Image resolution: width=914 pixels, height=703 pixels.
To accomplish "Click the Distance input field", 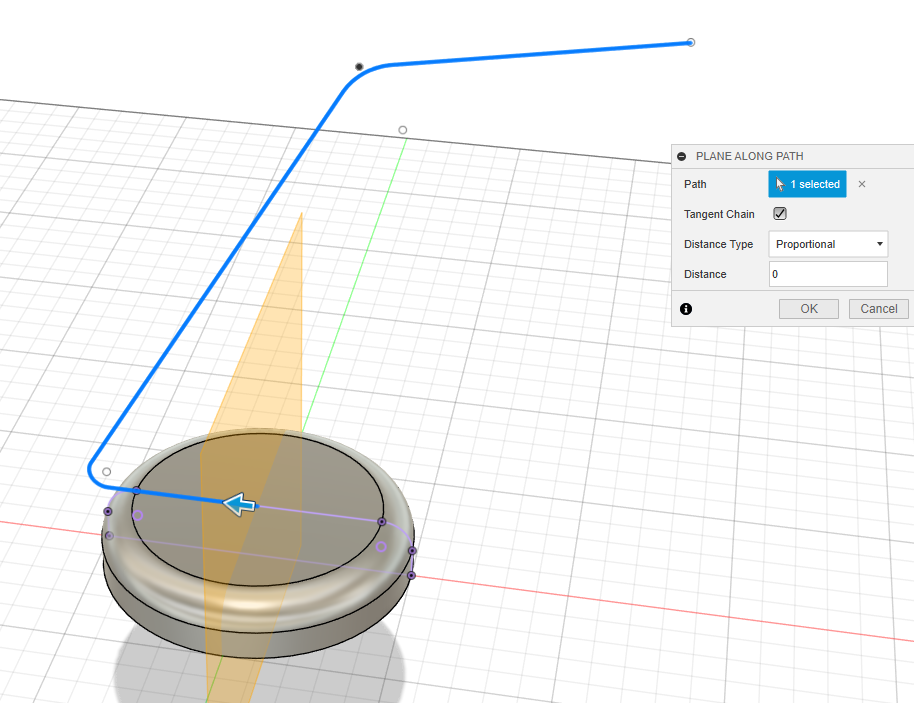I will coord(828,274).
